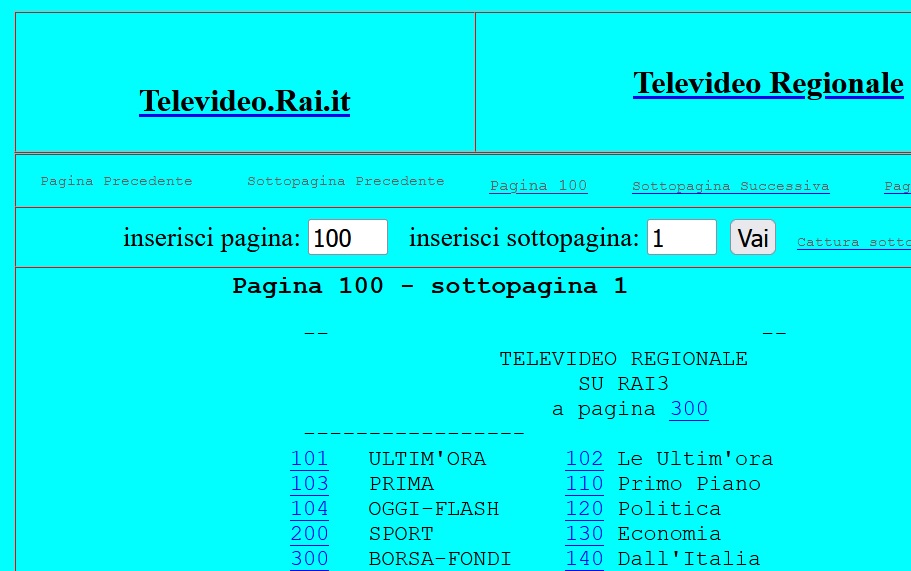
Task: Click the SU RAI3 text
Action: [x=623, y=384]
